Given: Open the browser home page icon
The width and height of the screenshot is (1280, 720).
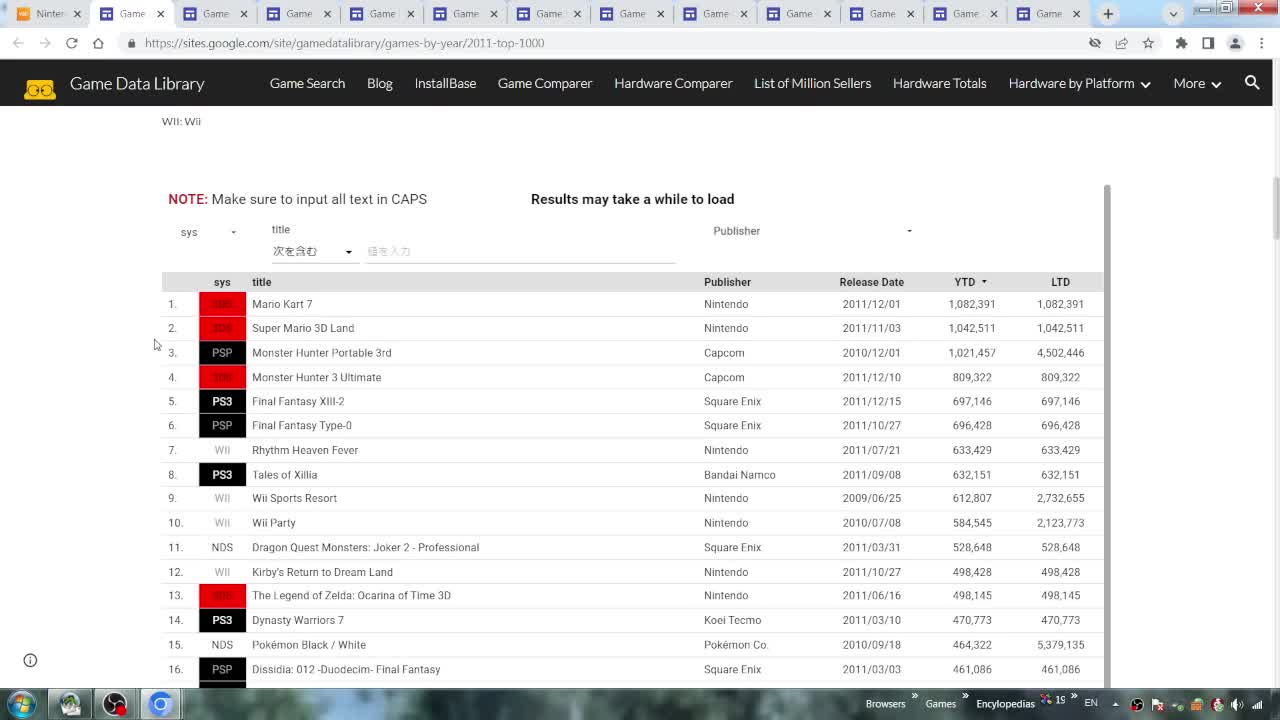Looking at the screenshot, I should pos(98,43).
